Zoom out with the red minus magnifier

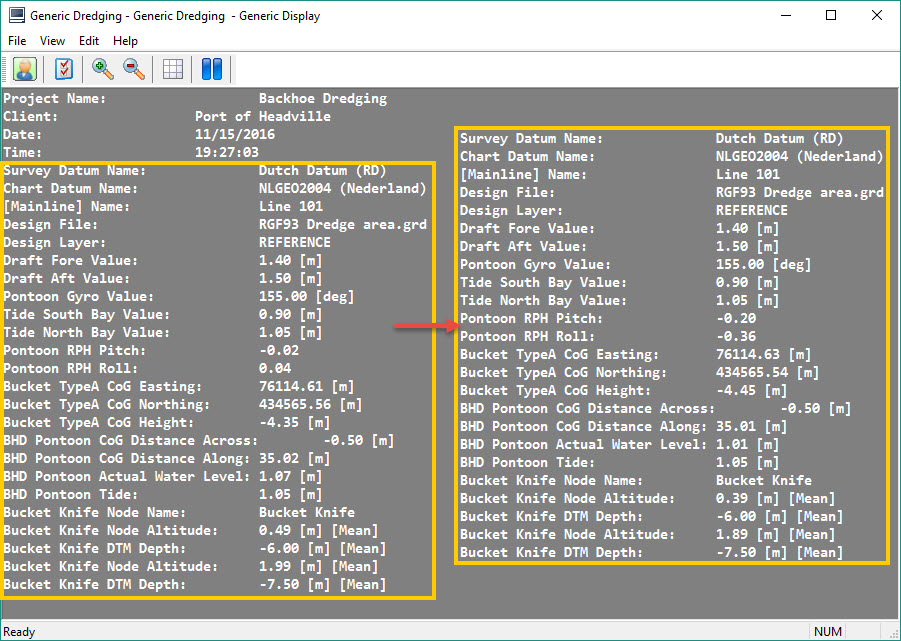coord(134,69)
